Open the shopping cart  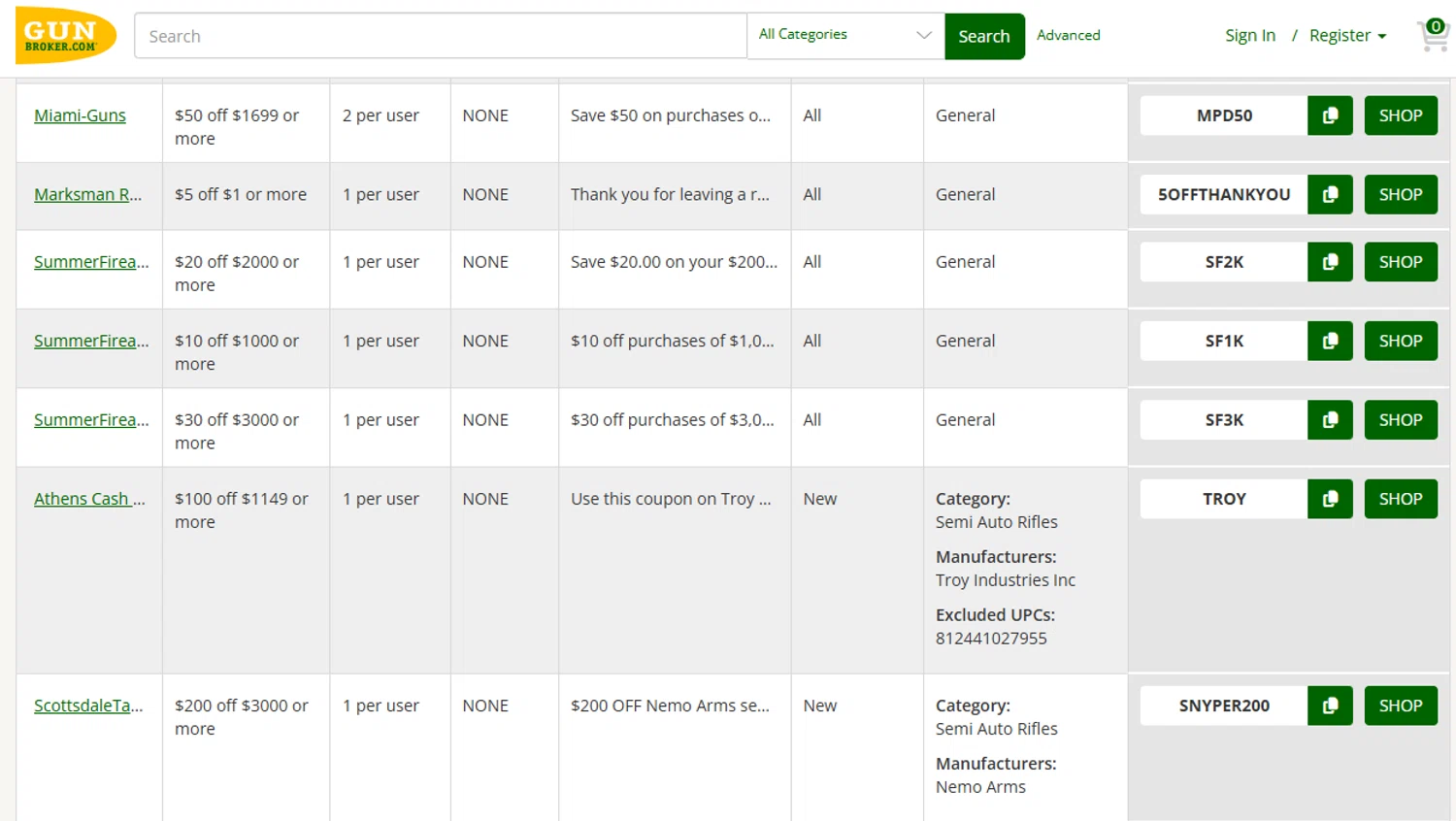coord(1433,35)
